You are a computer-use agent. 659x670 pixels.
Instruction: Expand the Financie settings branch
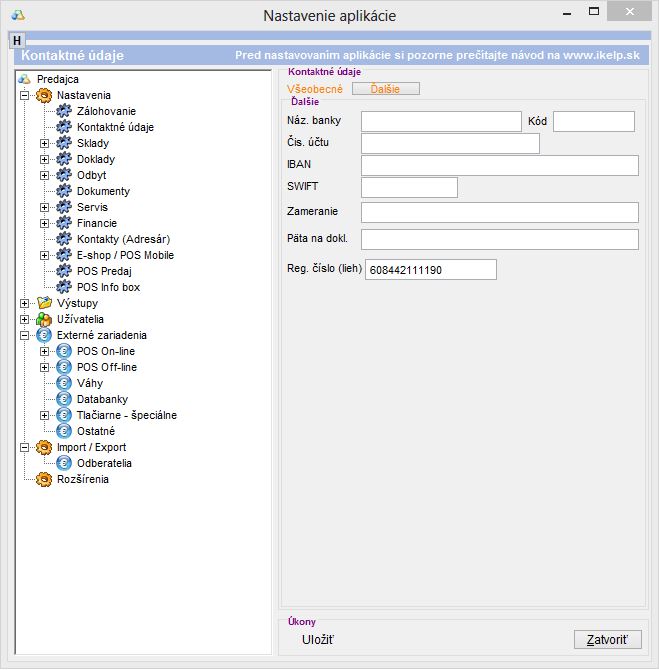point(44,223)
